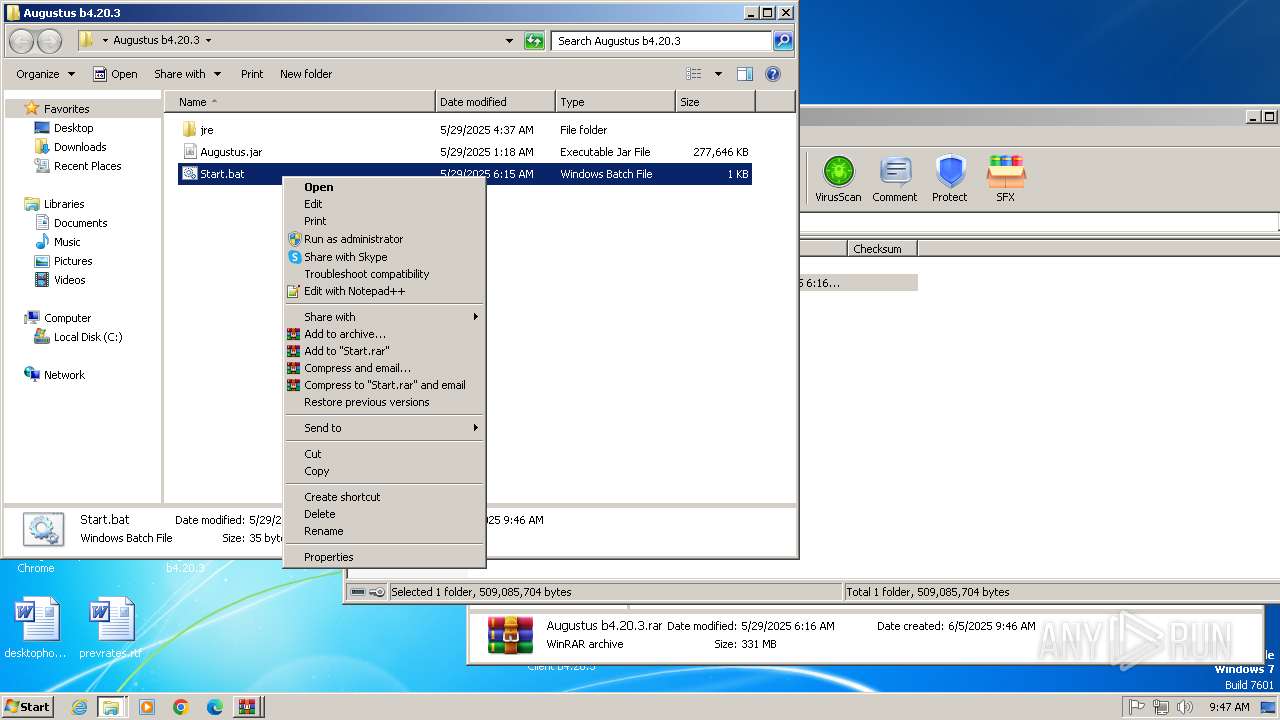The height and width of the screenshot is (720, 1280).
Task: Open WinRAR Comment tool
Action: click(894, 179)
